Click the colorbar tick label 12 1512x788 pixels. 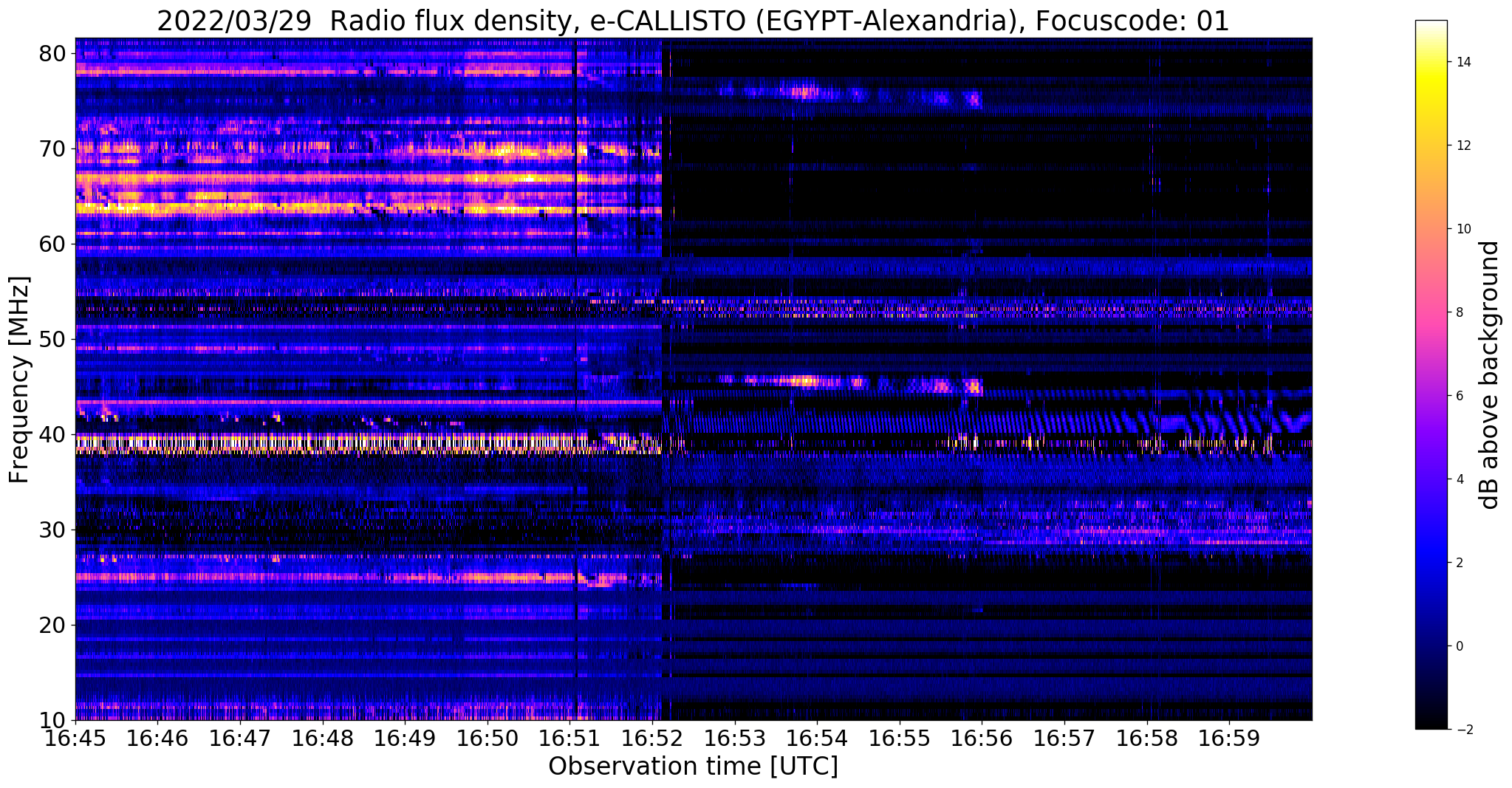(1463, 145)
